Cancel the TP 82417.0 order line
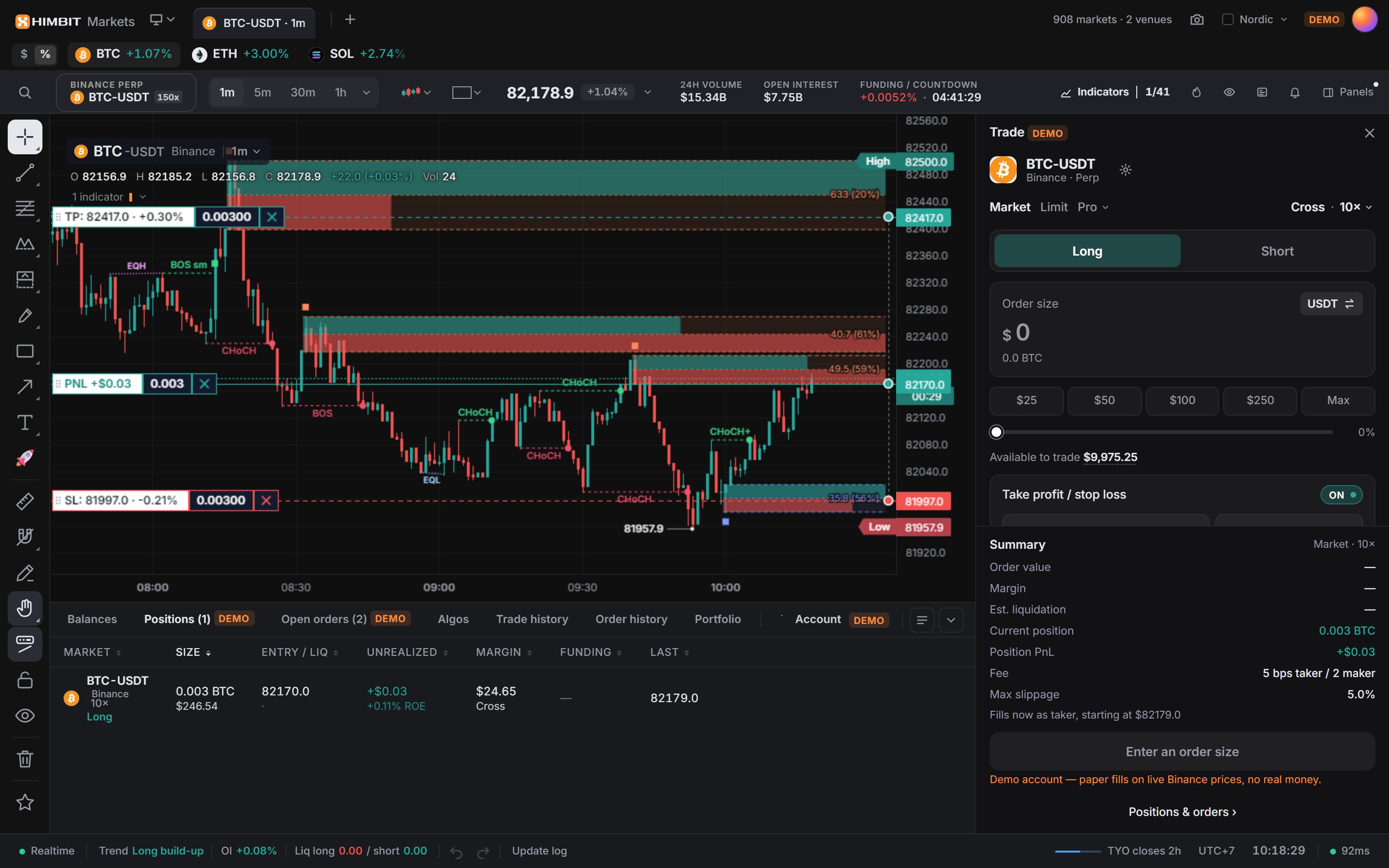 pyautogui.click(x=272, y=217)
